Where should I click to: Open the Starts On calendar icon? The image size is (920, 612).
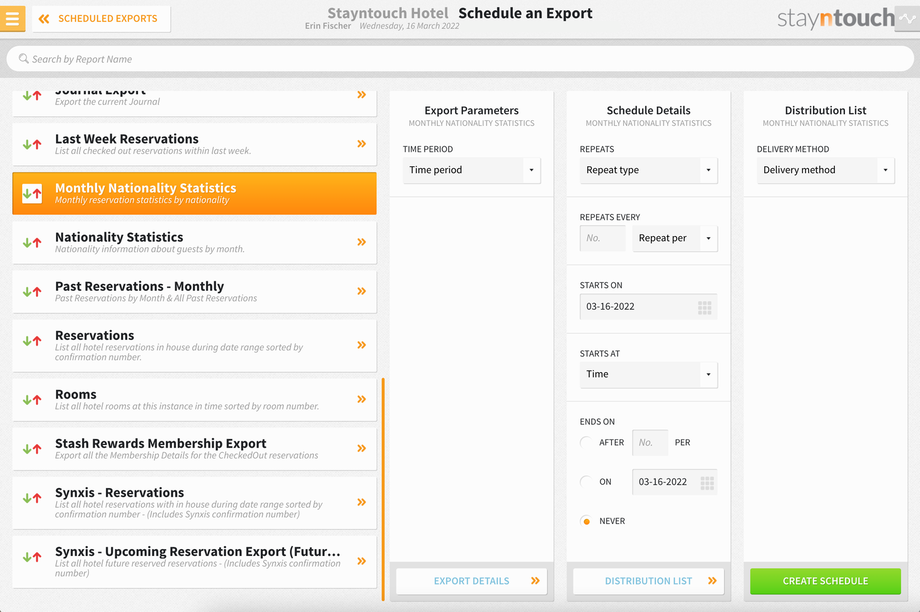click(705, 307)
